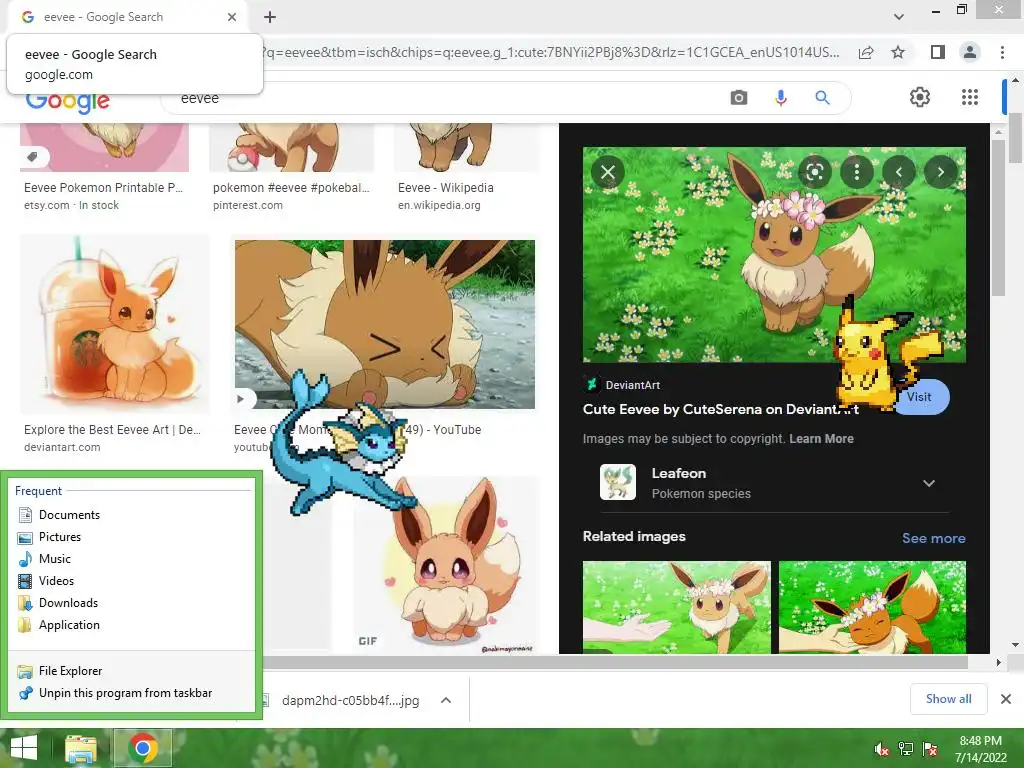Submit search with the magnifying glass icon
1024x768 pixels.
[x=822, y=98]
